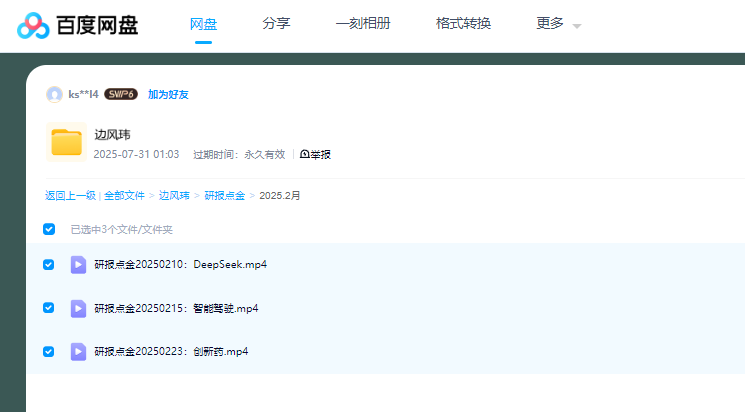Click the Baidu Netdisk cloud logo
The height and width of the screenshot is (412, 745).
(x=33, y=25)
